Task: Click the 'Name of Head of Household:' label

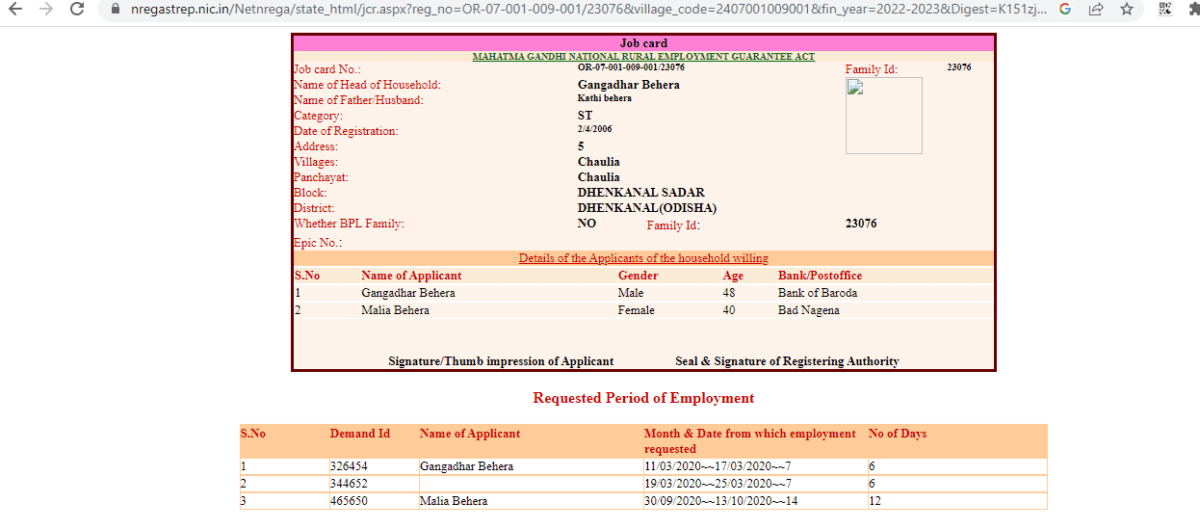Action: 367,85
